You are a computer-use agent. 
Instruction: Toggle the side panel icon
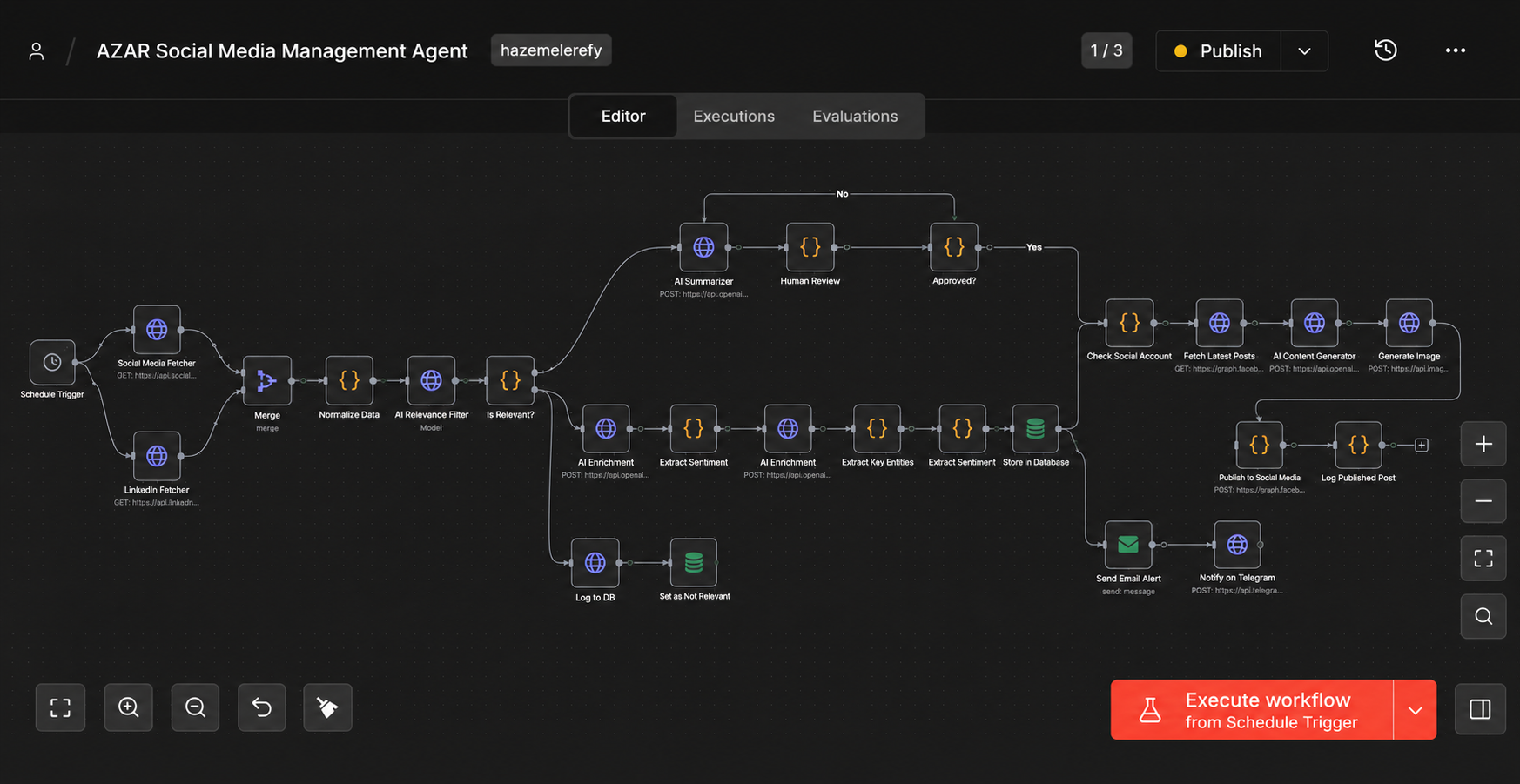pos(1480,709)
